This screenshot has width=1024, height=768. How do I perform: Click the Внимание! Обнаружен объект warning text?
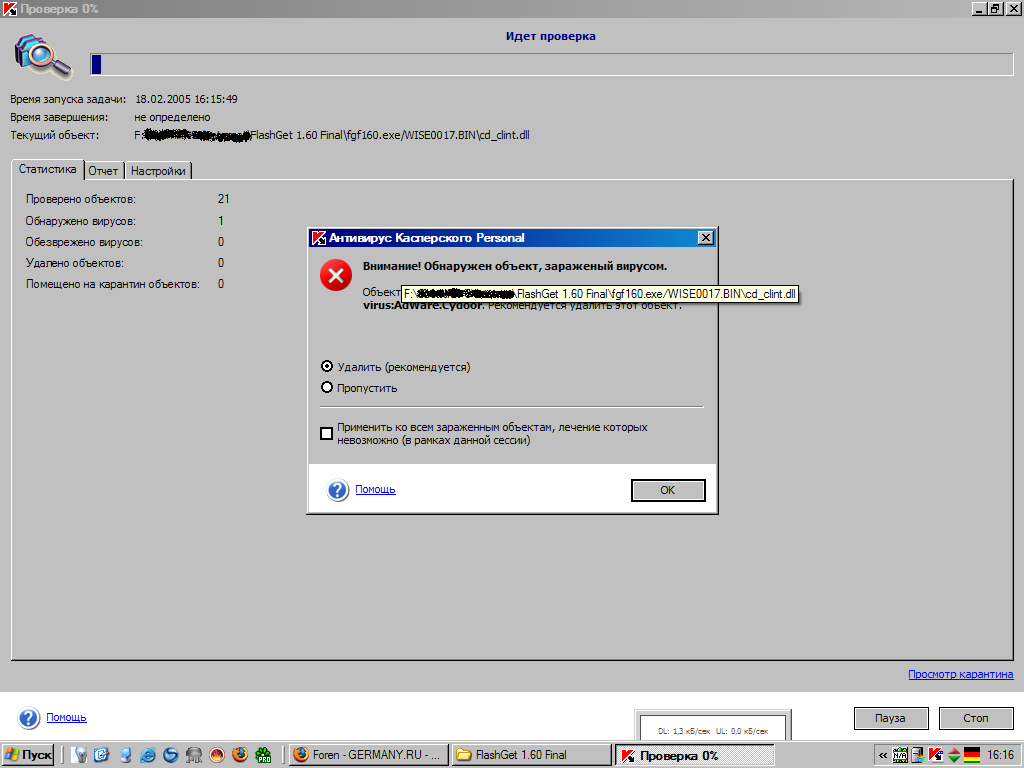coord(515,266)
